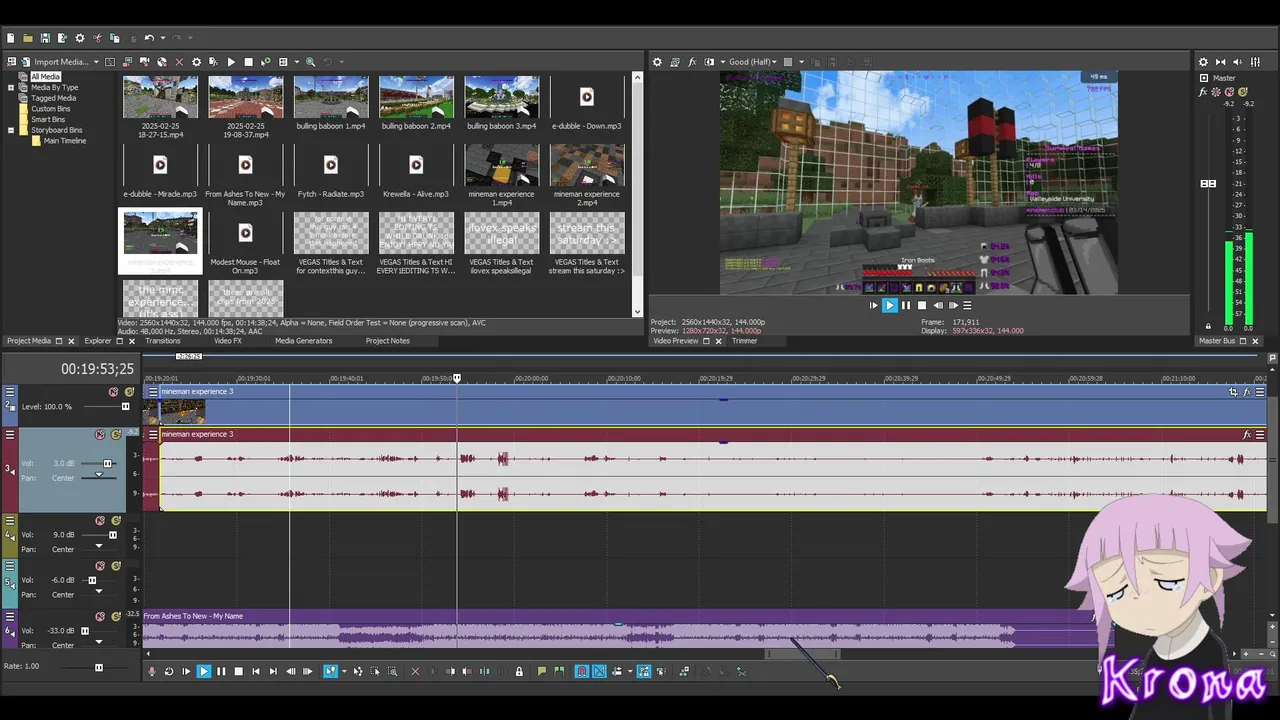Expand the Media By Type tree node
Screen dimensions: 1280x720
coord(11,87)
